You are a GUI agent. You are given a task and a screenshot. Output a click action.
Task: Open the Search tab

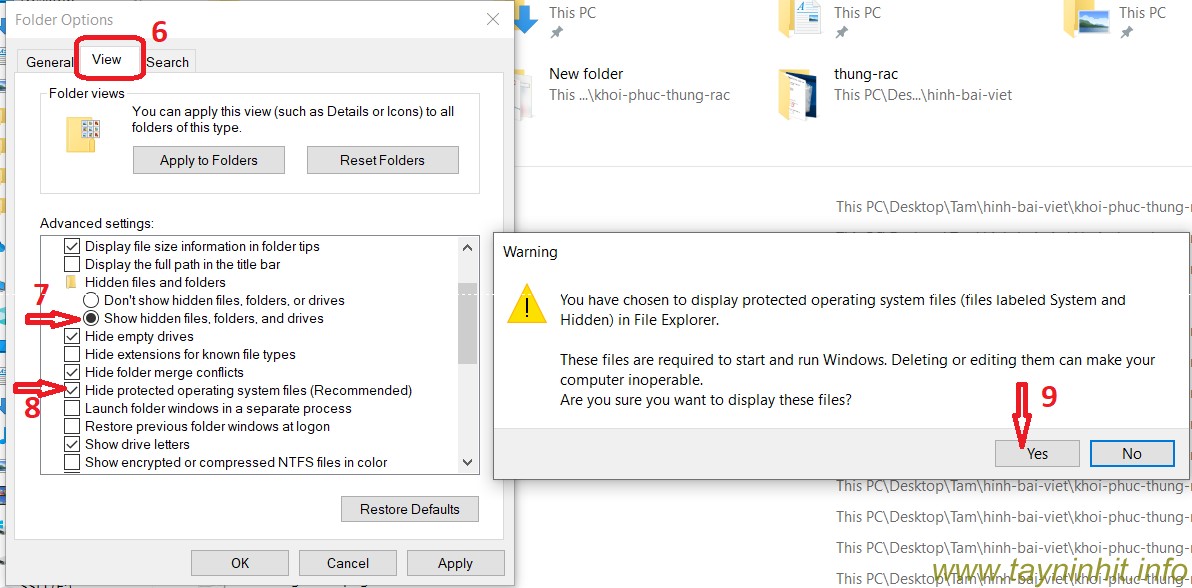[x=167, y=62]
